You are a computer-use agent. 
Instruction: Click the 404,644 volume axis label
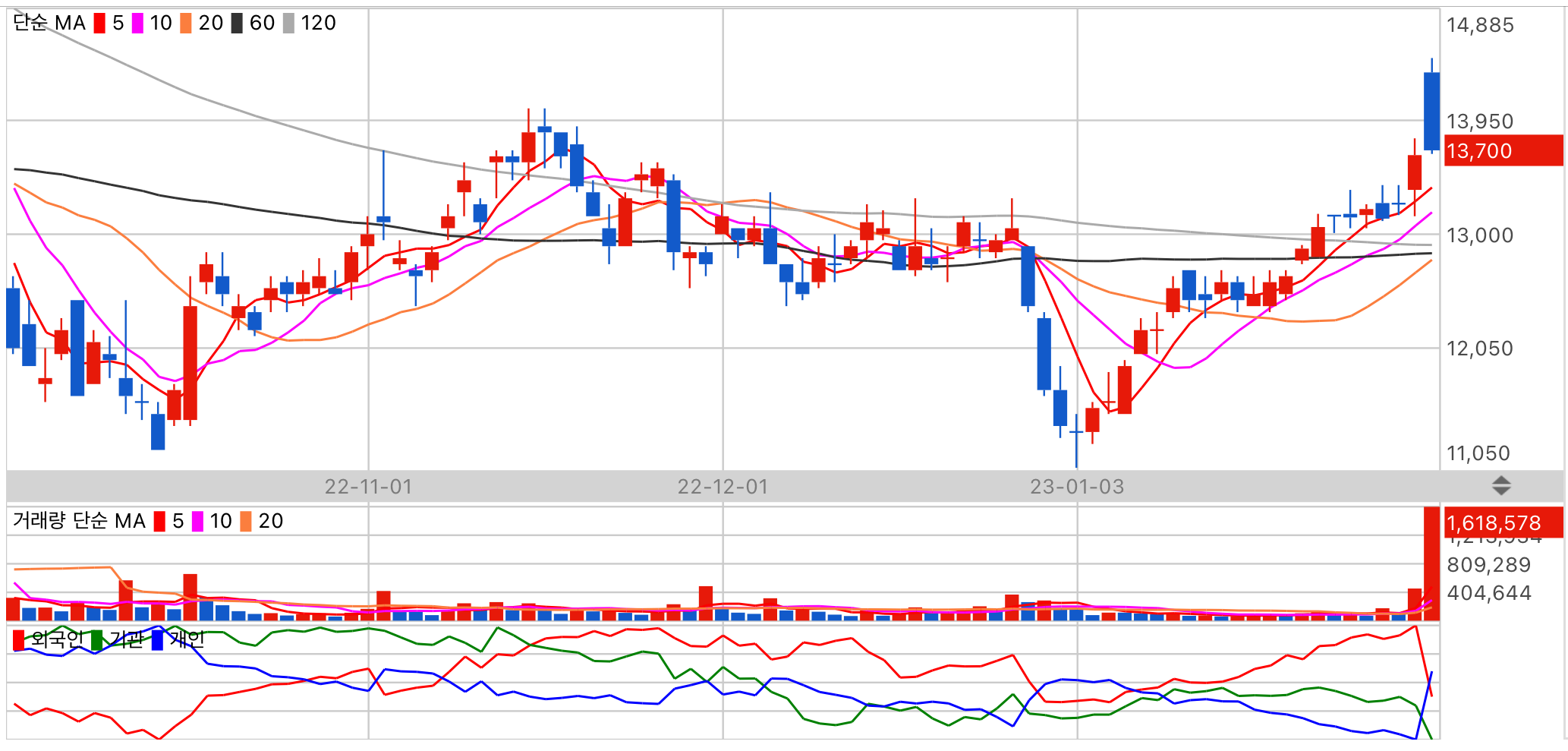pyautogui.click(x=1489, y=593)
